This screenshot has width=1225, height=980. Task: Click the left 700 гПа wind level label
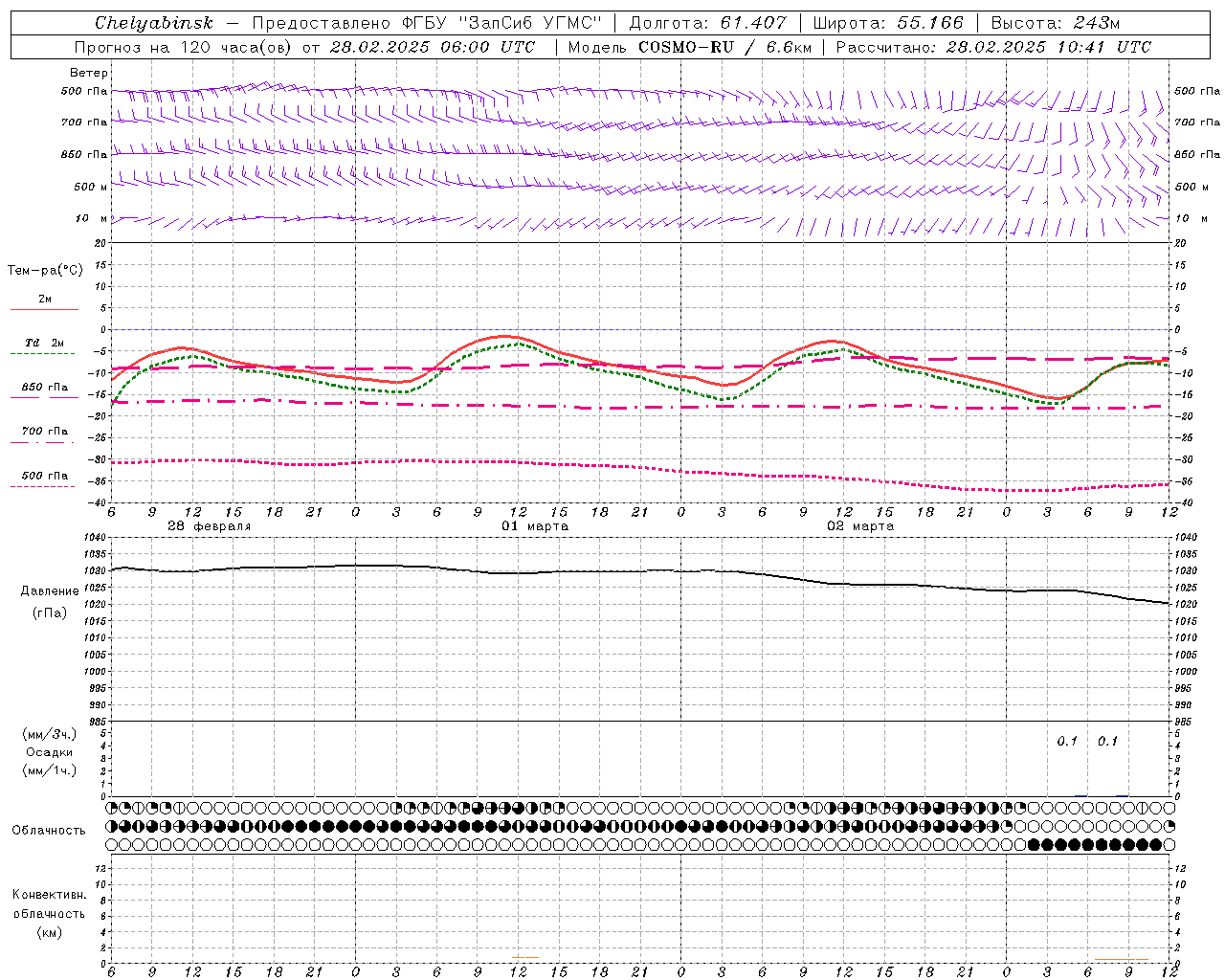(x=84, y=122)
